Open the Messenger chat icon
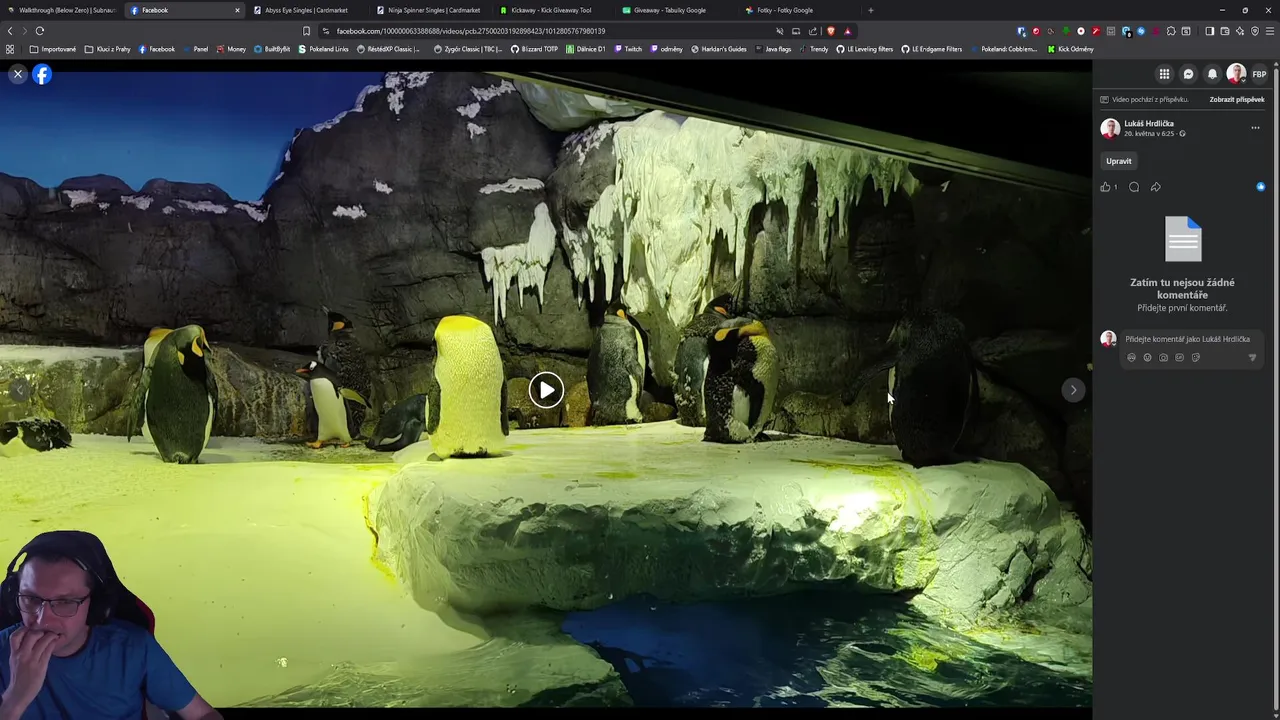Screen dimensions: 1280x720 tap(1188, 74)
